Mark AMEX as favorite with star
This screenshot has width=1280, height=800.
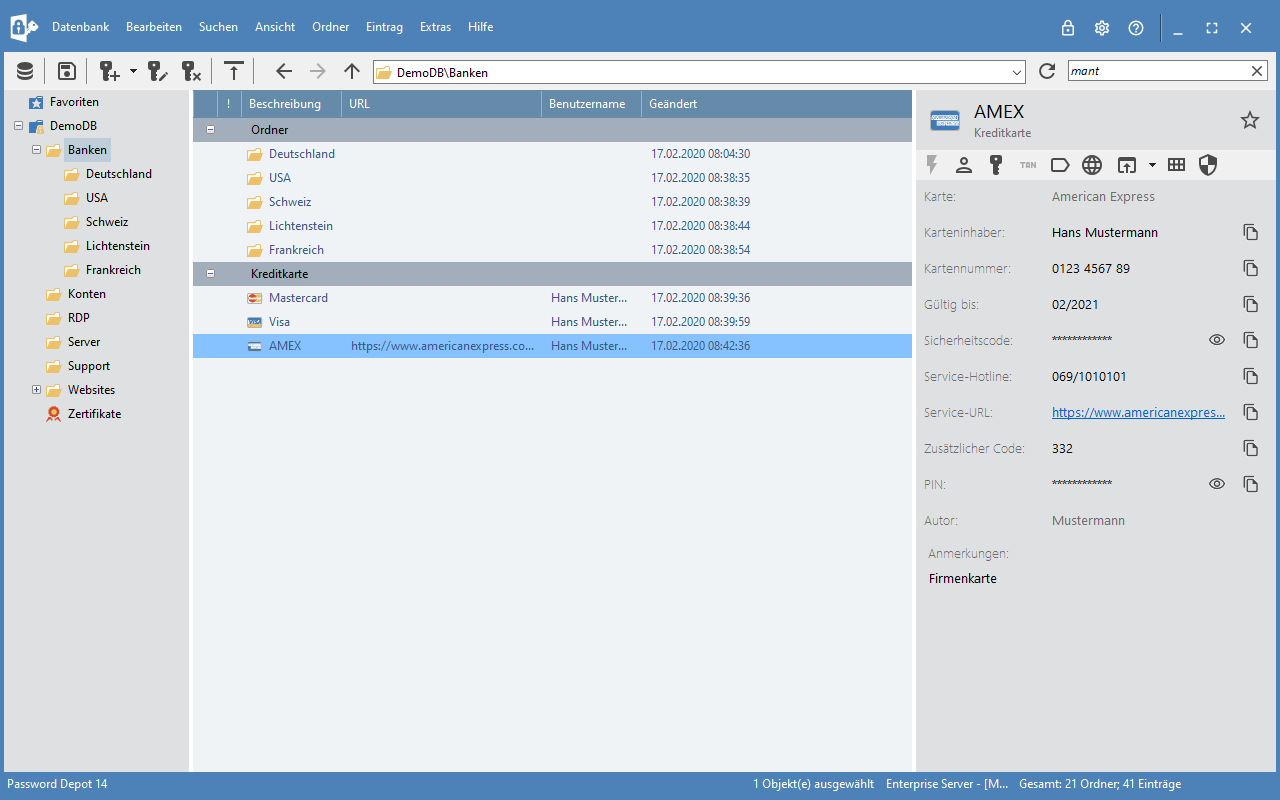pyautogui.click(x=1250, y=120)
